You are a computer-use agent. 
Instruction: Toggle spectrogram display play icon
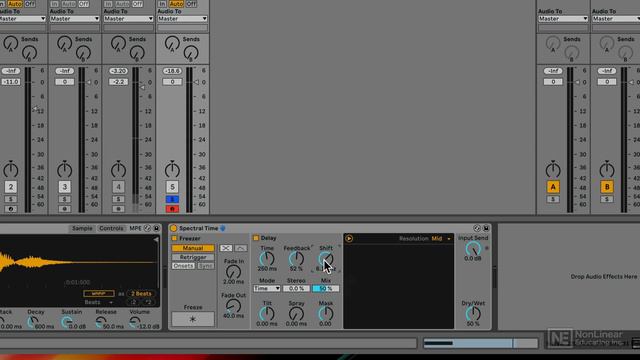click(x=349, y=238)
